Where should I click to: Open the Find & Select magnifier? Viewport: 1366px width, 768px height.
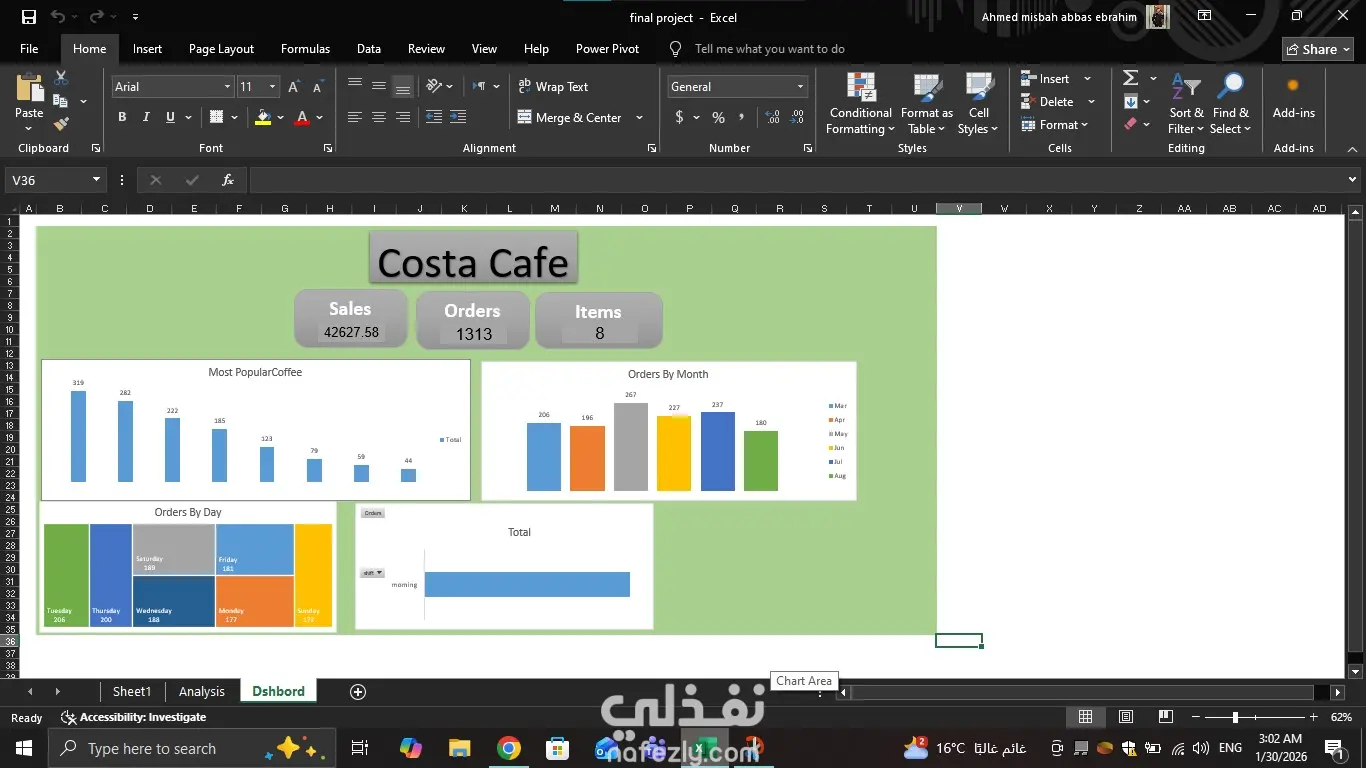click(1230, 87)
